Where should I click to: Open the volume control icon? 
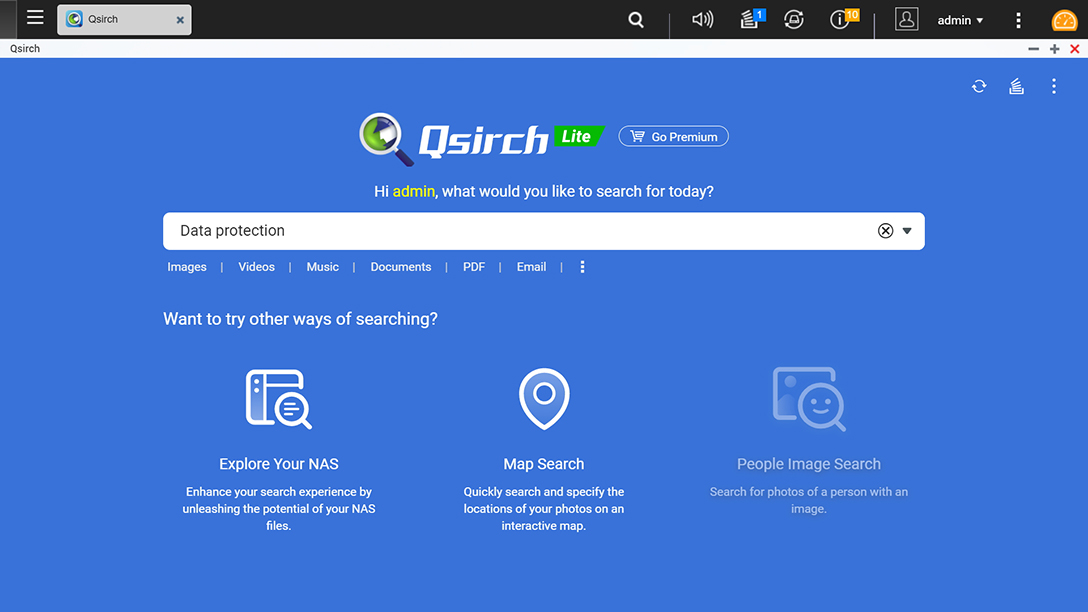pyautogui.click(x=702, y=20)
